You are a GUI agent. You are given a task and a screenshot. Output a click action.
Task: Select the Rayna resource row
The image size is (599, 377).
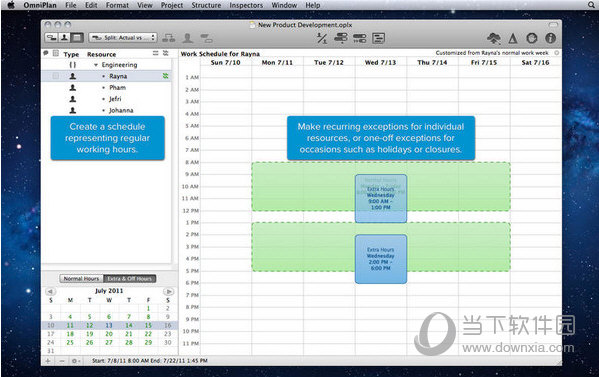(x=106, y=76)
